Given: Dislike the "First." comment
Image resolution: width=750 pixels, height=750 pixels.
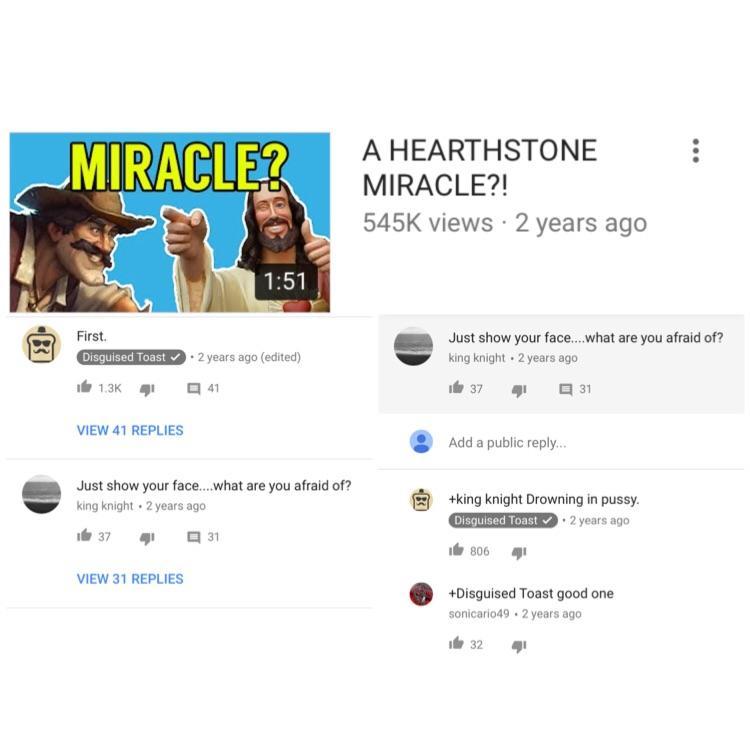Looking at the screenshot, I should point(147,389).
